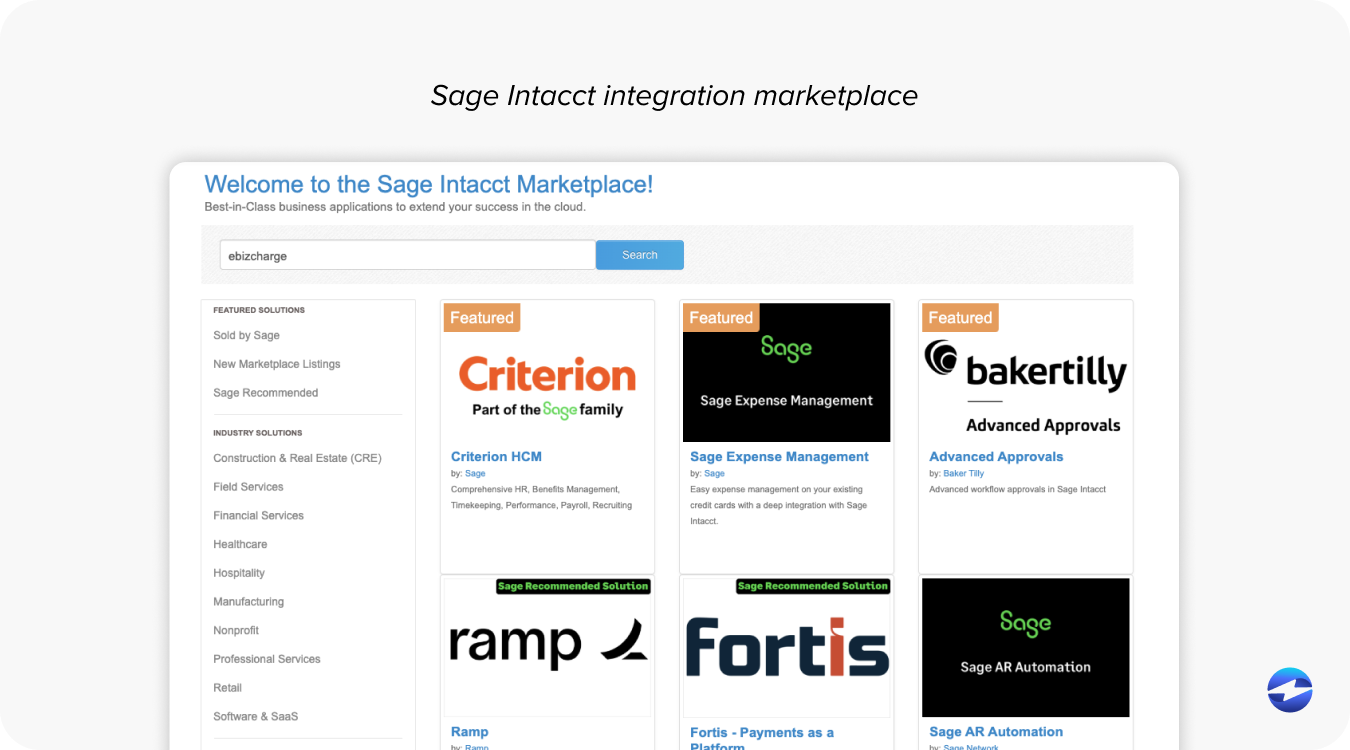Click inside the search field showing ebizcharge
Image resolution: width=1350 pixels, height=750 pixels.
(x=407, y=255)
